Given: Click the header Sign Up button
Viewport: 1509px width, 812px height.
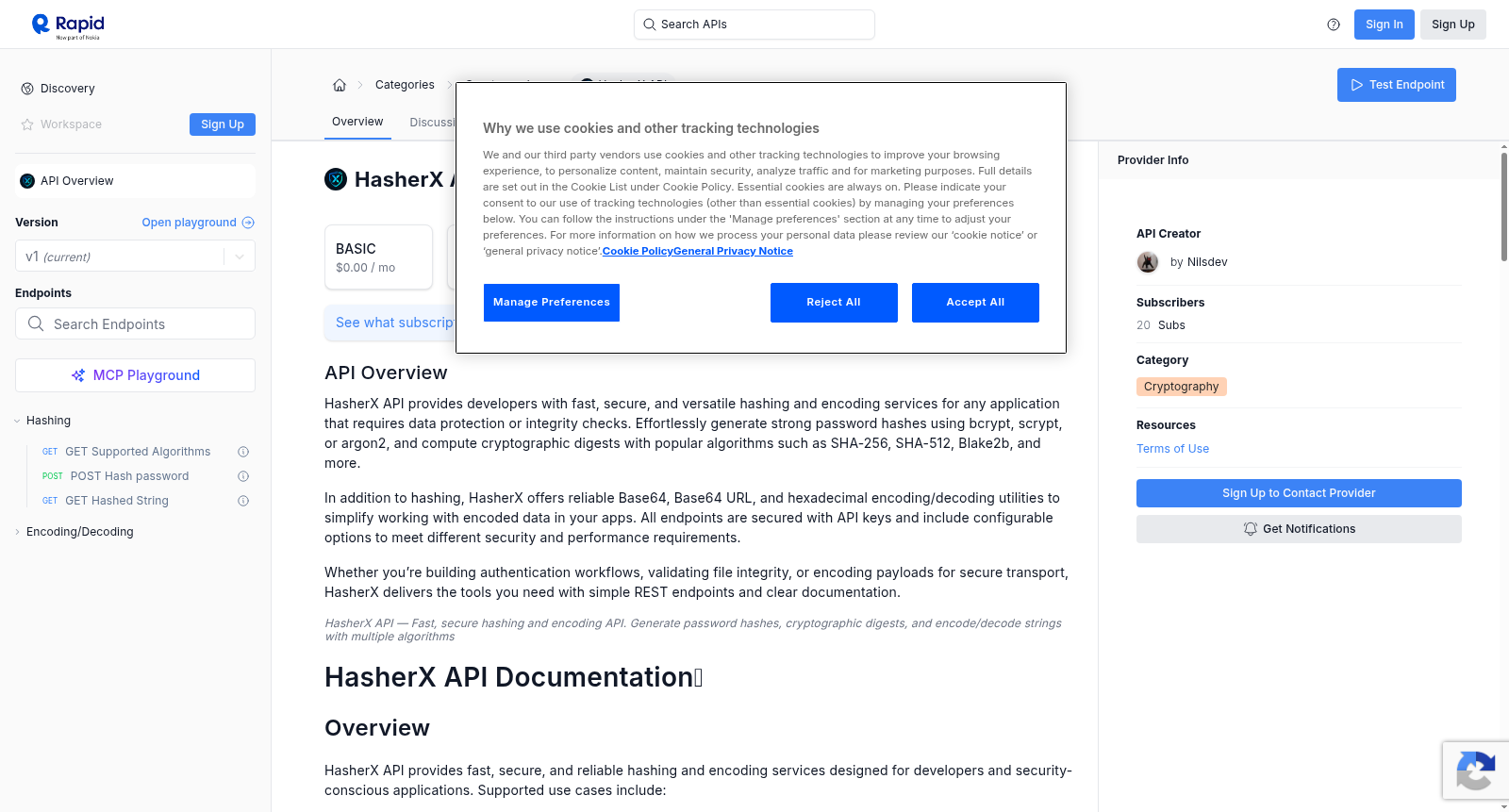Looking at the screenshot, I should (1452, 25).
